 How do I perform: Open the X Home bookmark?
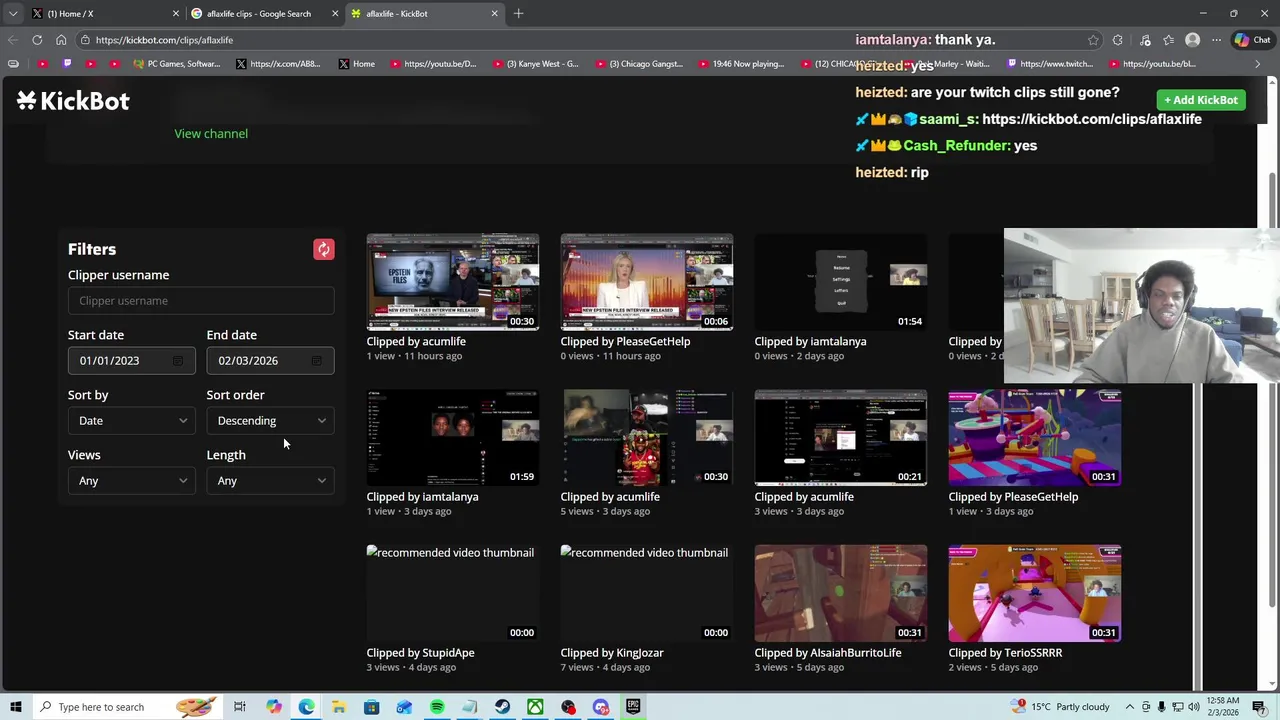(x=356, y=64)
